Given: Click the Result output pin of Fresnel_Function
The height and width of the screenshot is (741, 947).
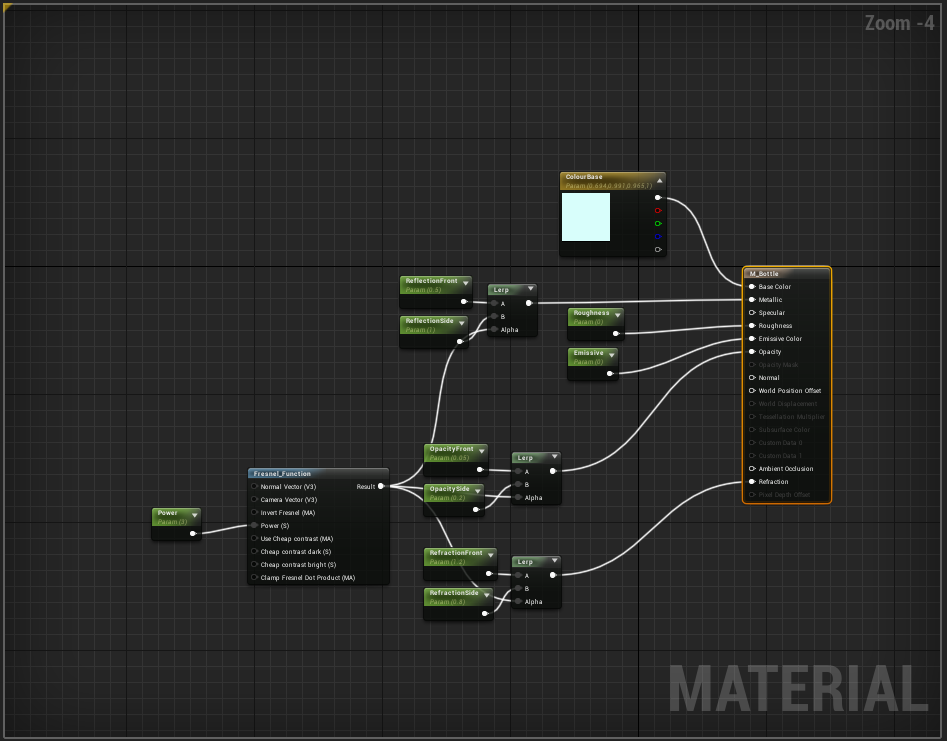Looking at the screenshot, I should pyautogui.click(x=380, y=486).
